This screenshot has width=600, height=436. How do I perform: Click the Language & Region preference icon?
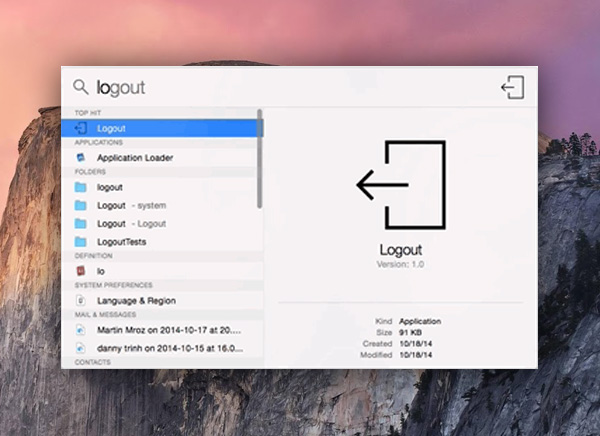(x=81, y=300)
